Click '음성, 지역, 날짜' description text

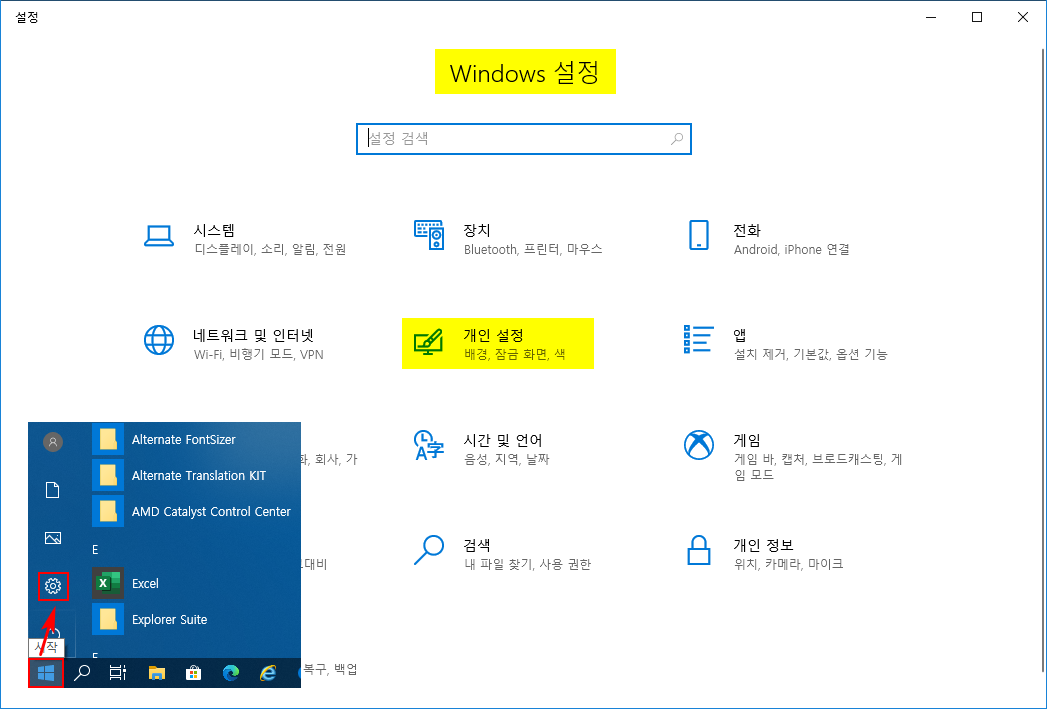(x=506, y=459)
